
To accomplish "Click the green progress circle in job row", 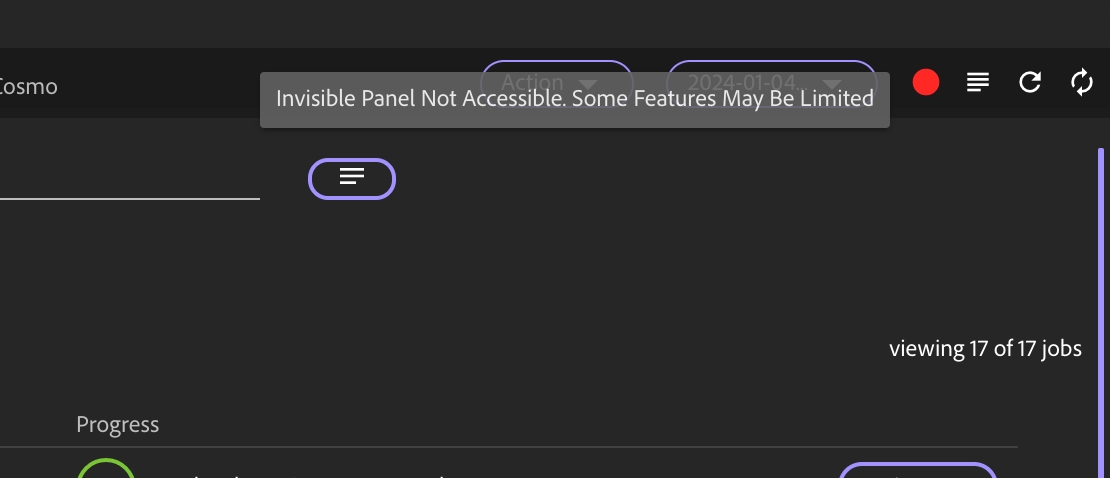I will tap(106, 472).
